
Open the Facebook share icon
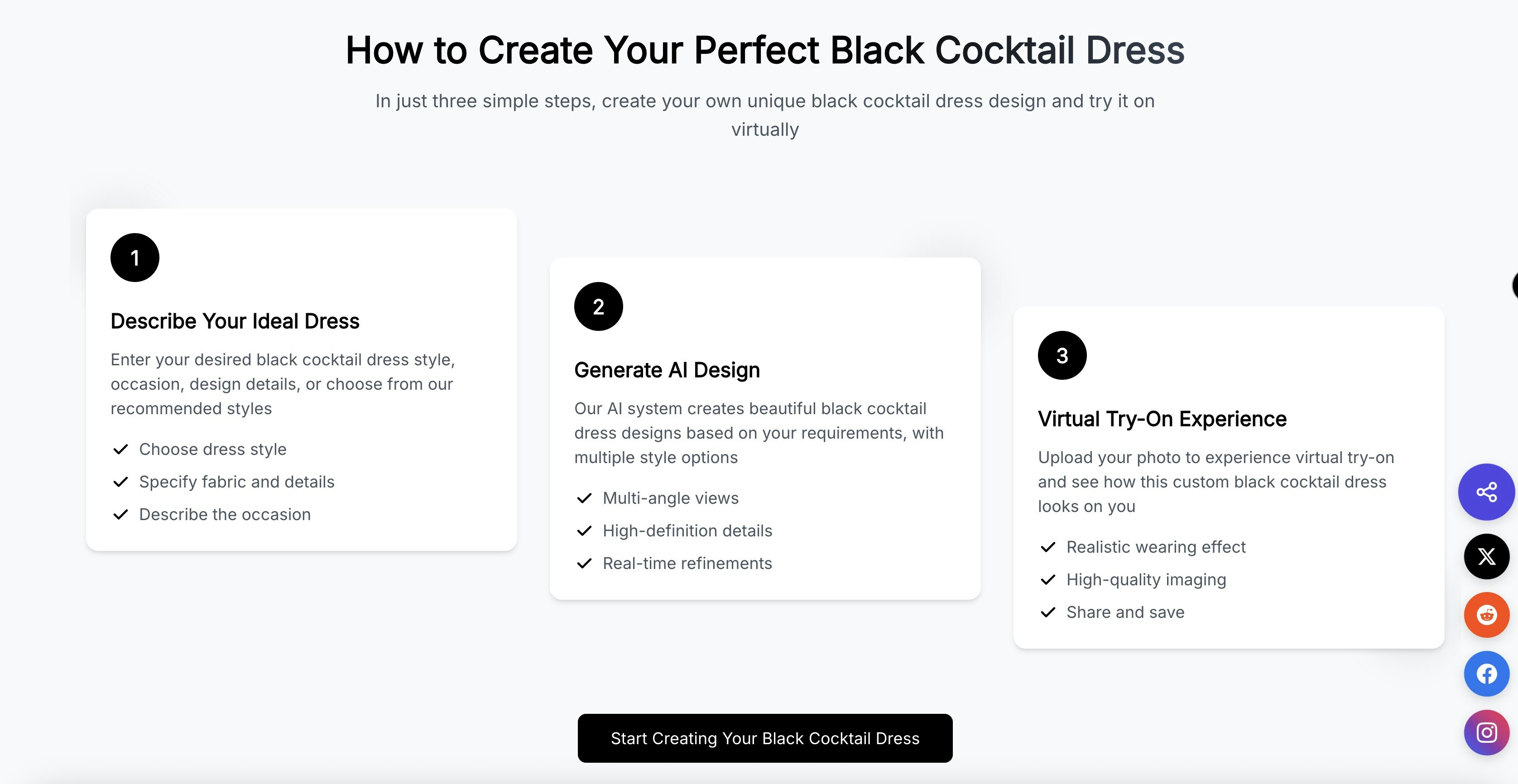[1486, 674]
